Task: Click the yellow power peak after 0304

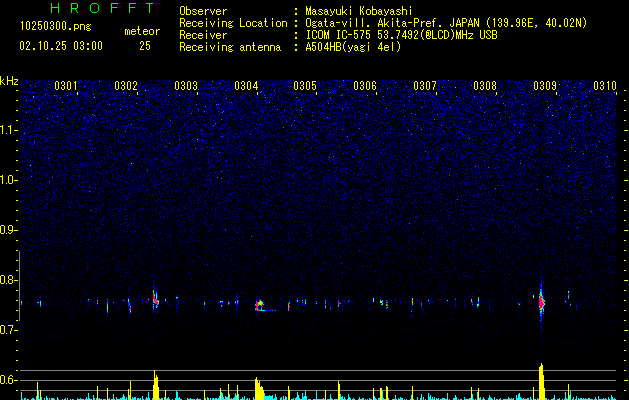Action: click(259, 388)
